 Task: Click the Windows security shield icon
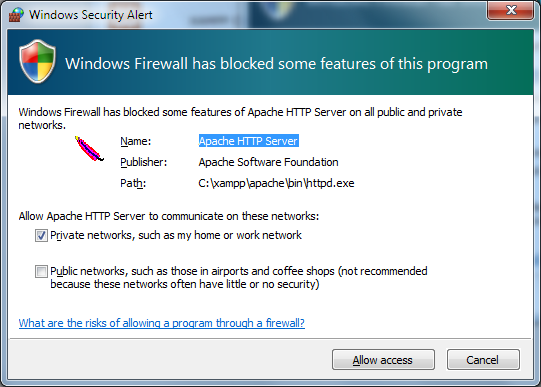point(37,61)
